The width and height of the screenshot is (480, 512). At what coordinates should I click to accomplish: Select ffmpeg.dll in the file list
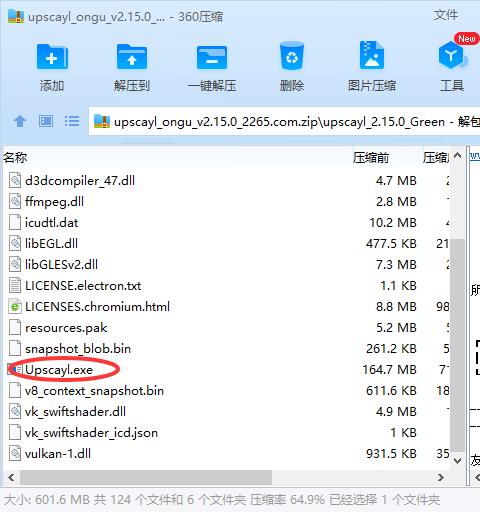54,202
